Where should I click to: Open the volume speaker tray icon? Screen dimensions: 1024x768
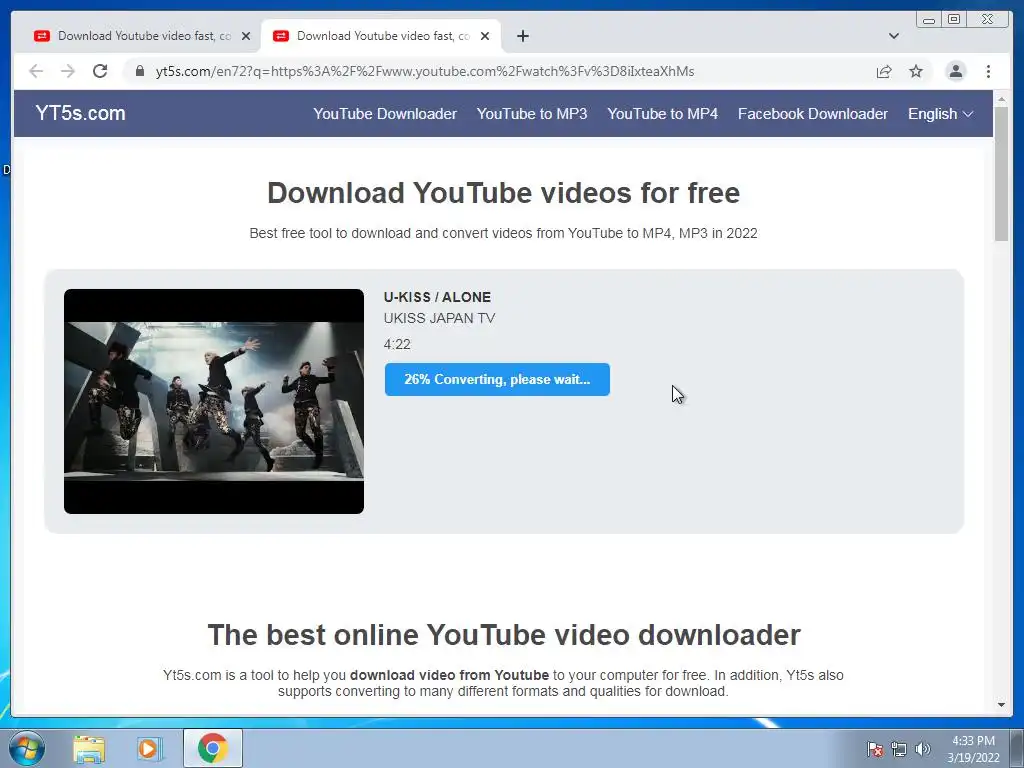pyautogui.click(x=922, y=749)
